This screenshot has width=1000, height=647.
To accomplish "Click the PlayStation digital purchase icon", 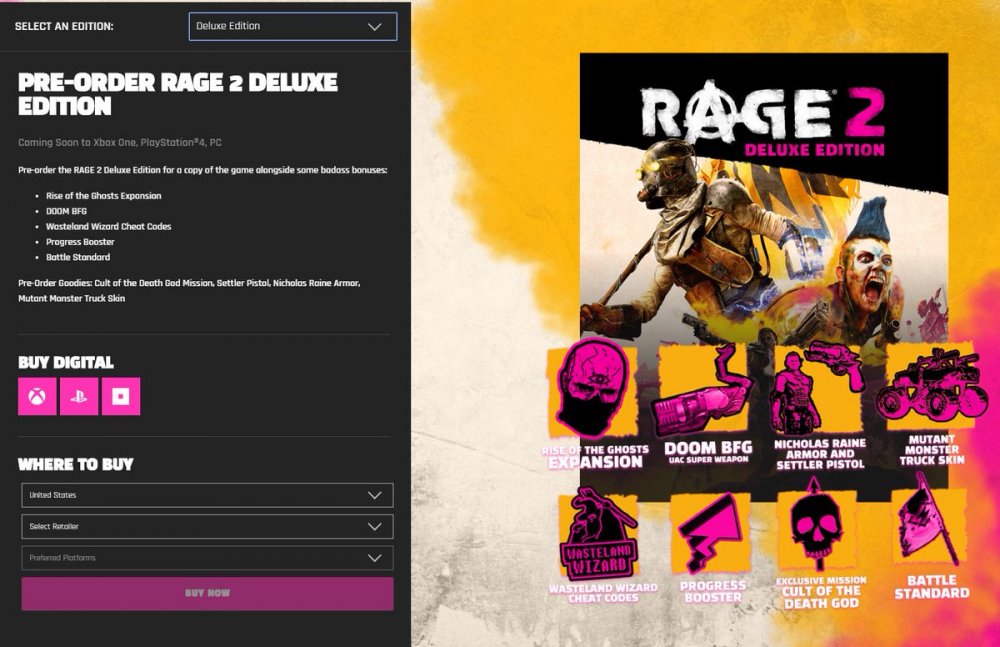I will [x=79, y=397].
